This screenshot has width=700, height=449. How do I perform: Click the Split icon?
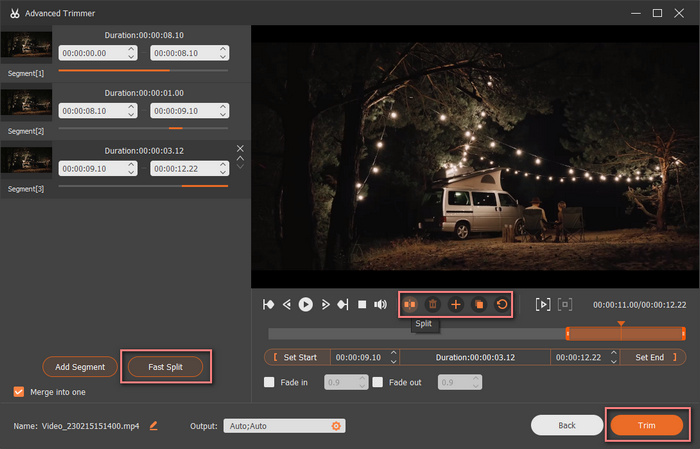click(410, 304)
